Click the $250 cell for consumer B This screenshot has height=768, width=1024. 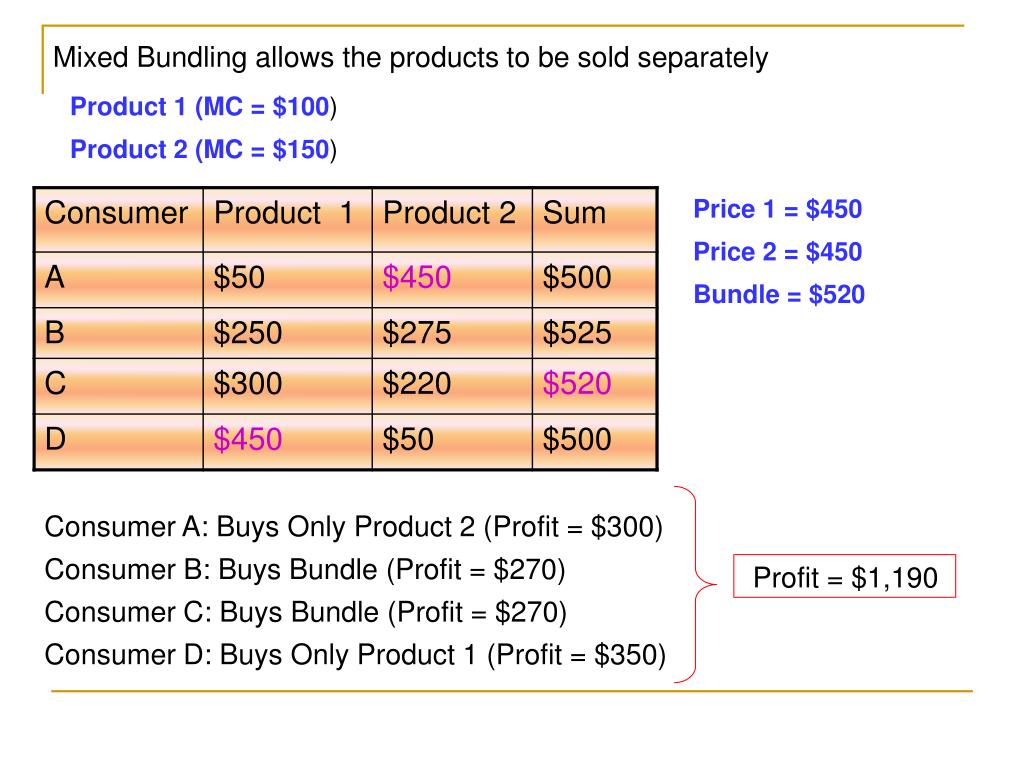248,333
